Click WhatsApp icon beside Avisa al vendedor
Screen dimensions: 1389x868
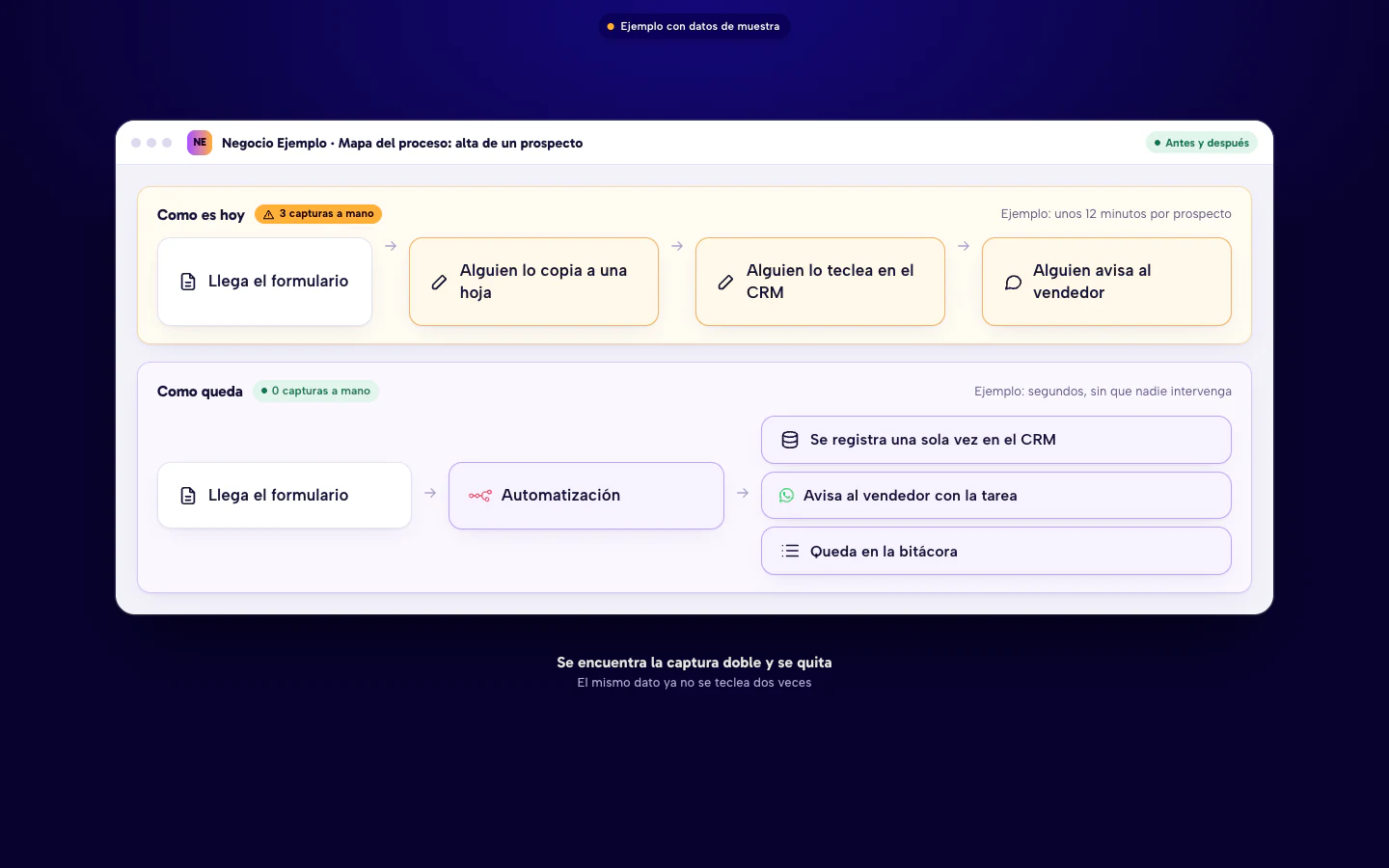tap(786, 496)
